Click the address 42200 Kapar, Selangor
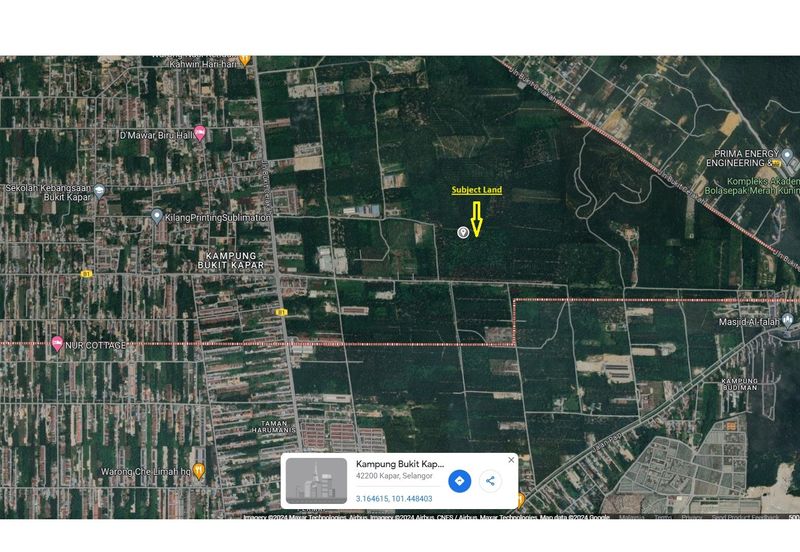 click(x=394, y=476)
